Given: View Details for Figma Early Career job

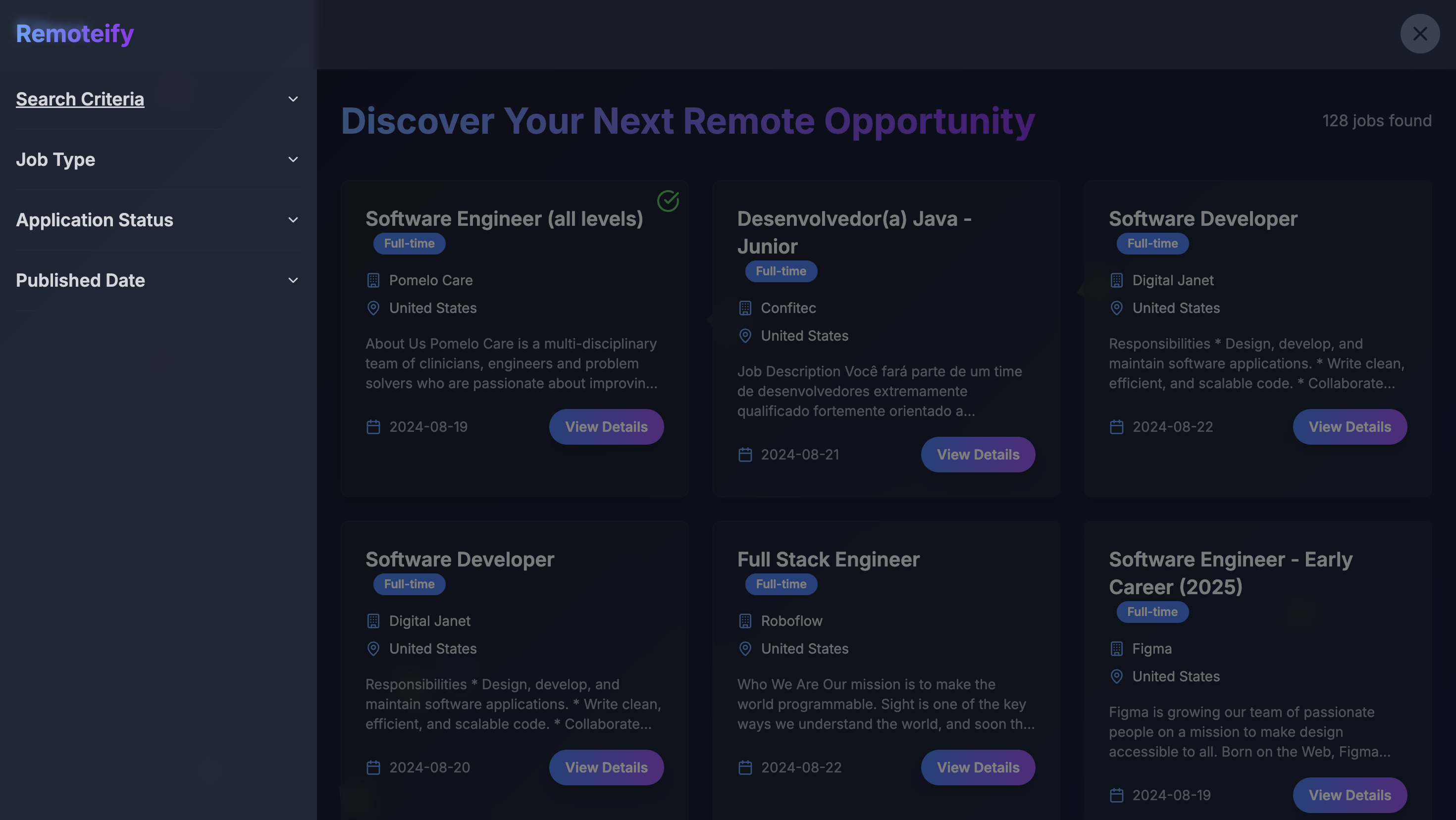Looking at the screenshot, I should tap(1350, 795).
